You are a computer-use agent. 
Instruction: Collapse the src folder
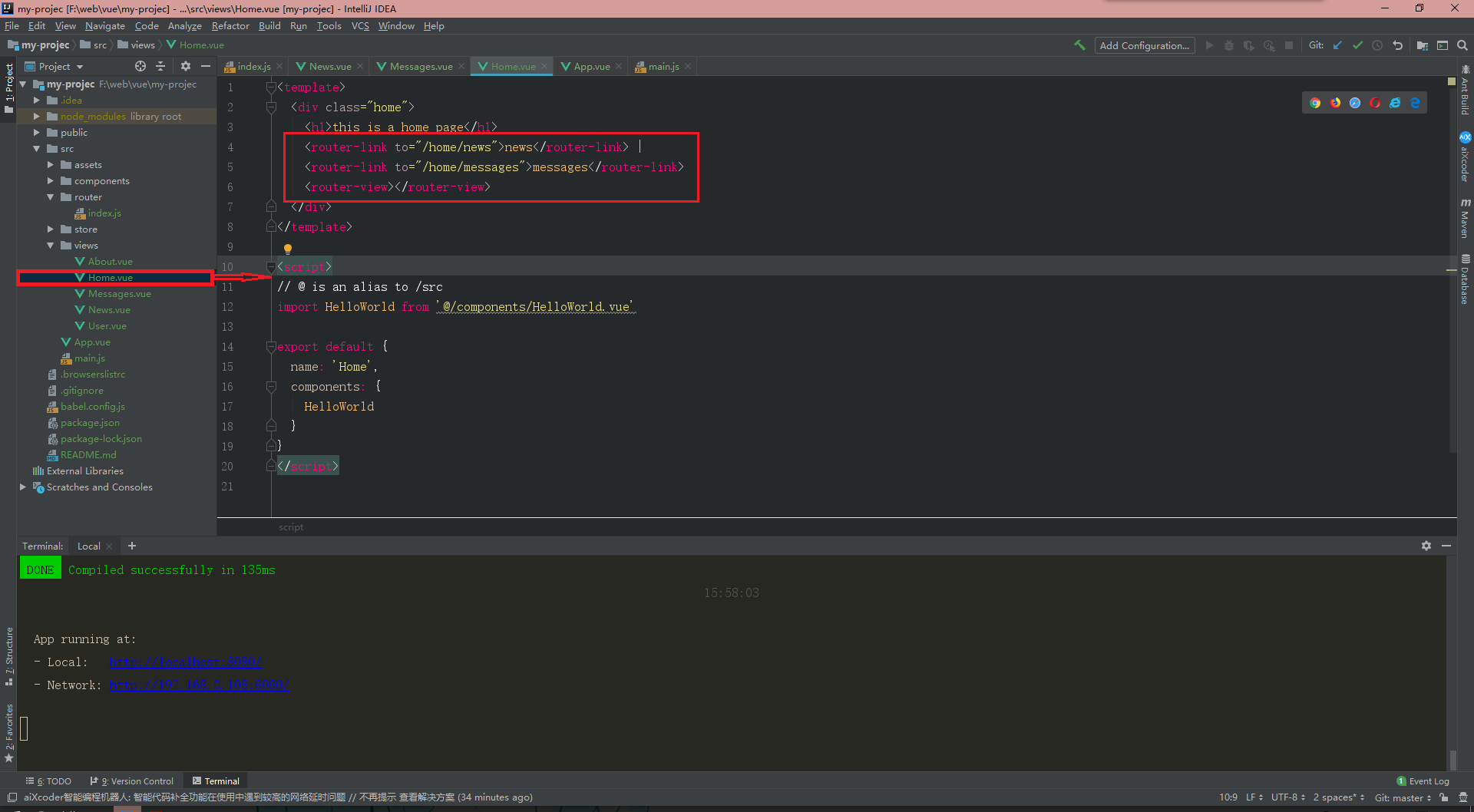[36, 149]
